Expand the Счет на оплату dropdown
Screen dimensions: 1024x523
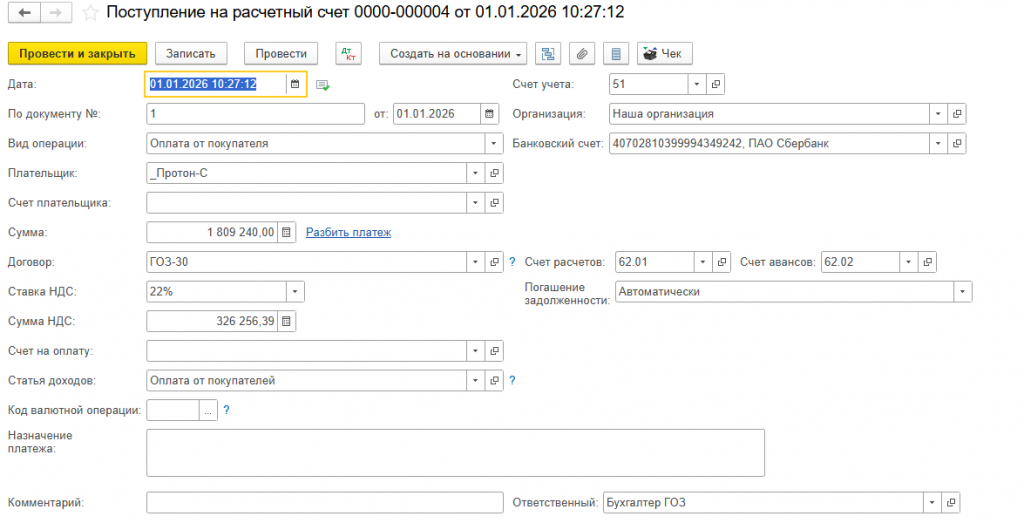point(475,351)
